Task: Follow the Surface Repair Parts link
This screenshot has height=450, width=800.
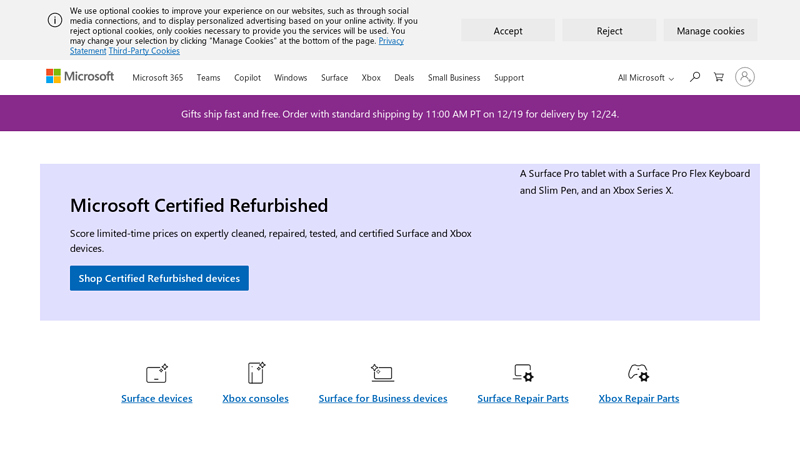Action: click(523, 398)
